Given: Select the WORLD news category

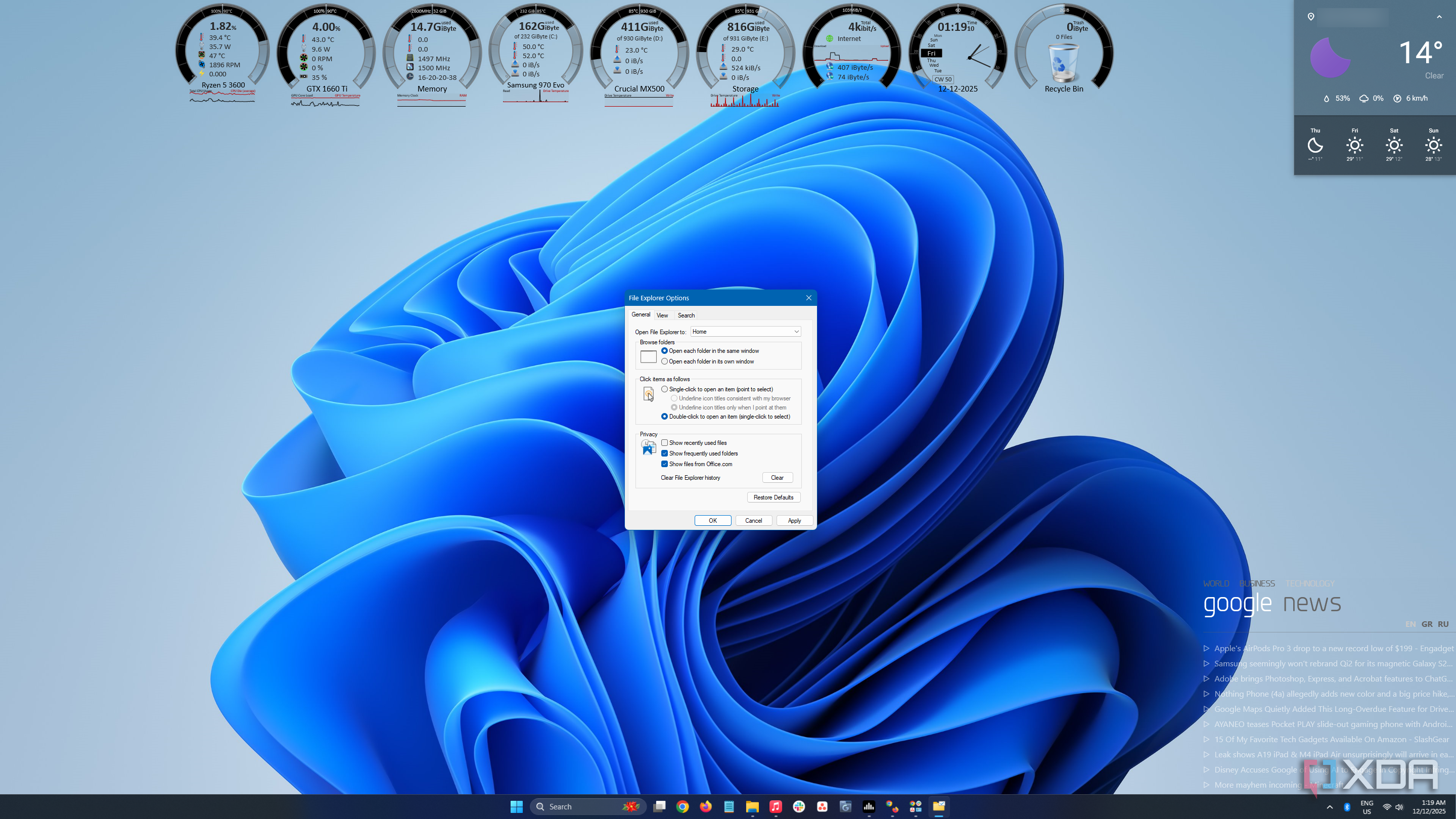Looking at the screenshot, I should tap(1216, 583).
